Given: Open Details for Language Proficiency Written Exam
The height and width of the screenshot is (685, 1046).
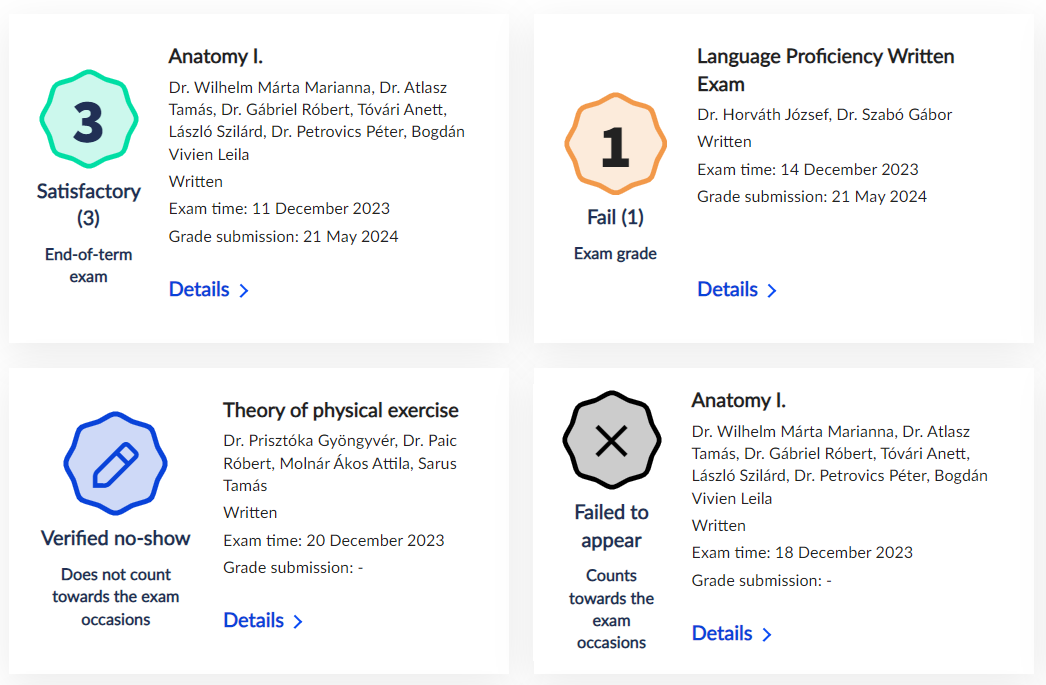Looking at the screenshot, I should tap(727, 289).
